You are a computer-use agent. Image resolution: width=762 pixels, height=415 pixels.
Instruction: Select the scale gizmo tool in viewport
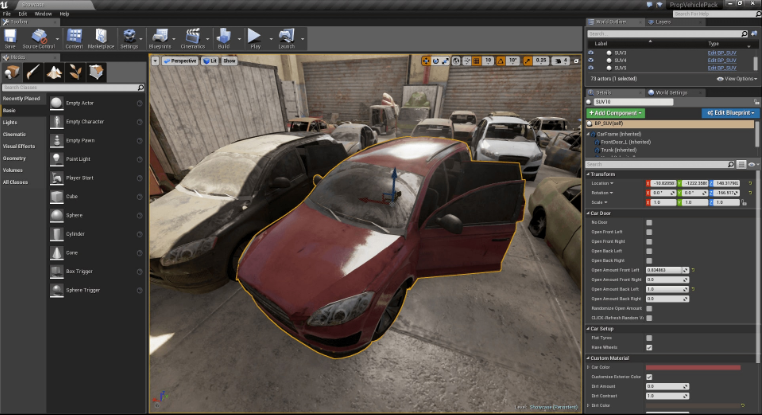point(446,61)
